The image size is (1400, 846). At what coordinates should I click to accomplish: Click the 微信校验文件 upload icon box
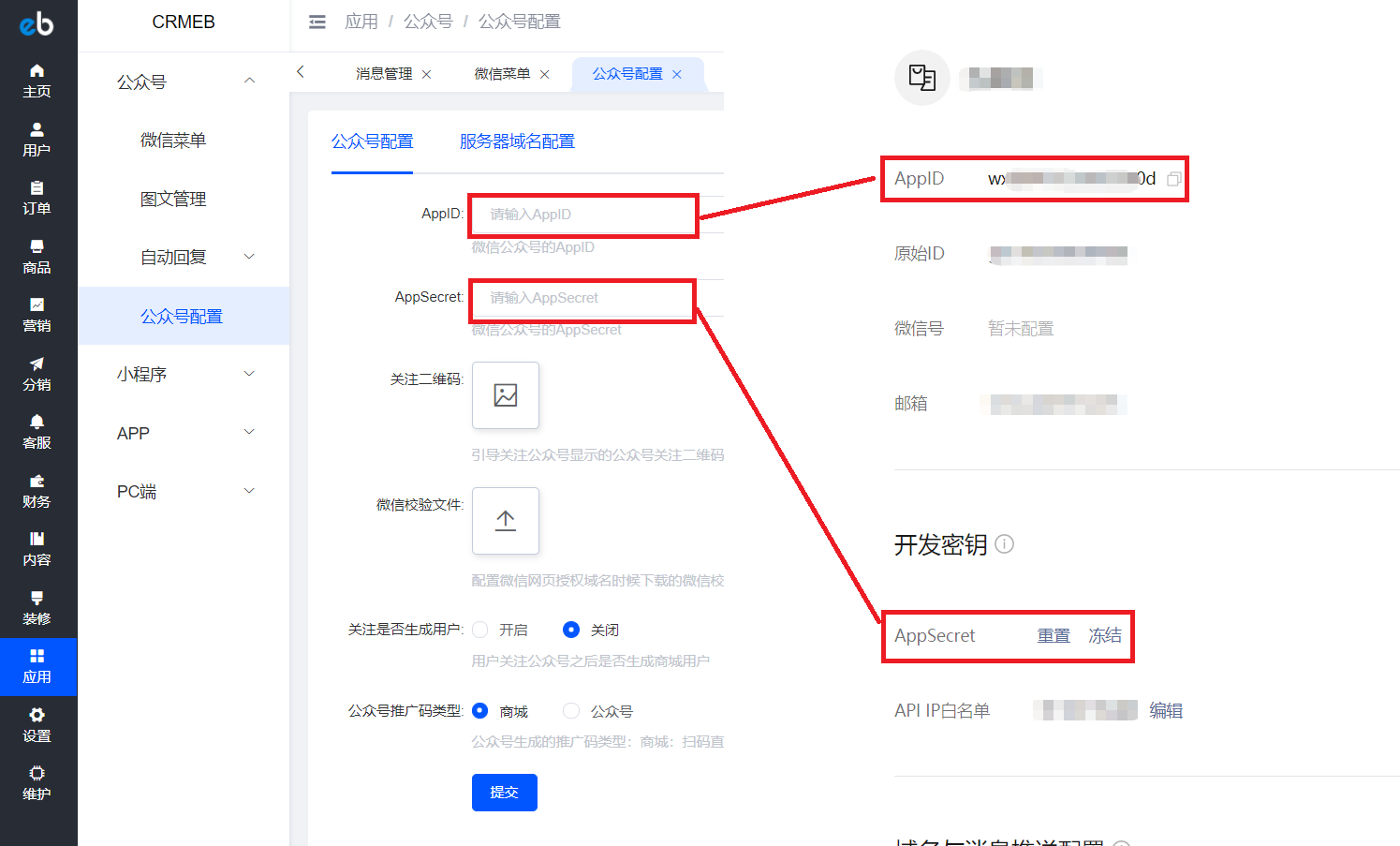tap(506, 521)
